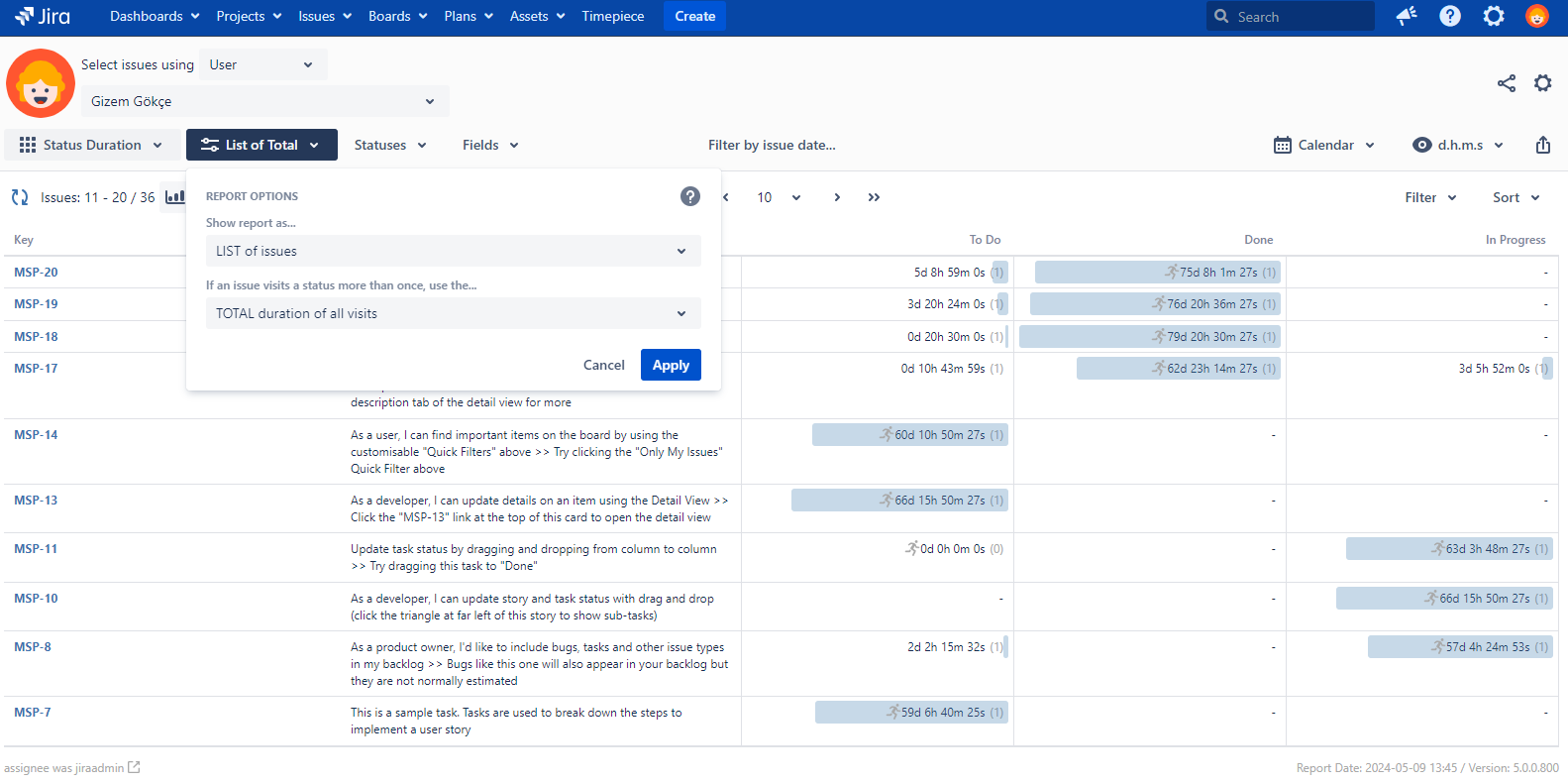Screen dimensions: 1568x783
Task: Click the share report icon
Action: point(1506,83)
